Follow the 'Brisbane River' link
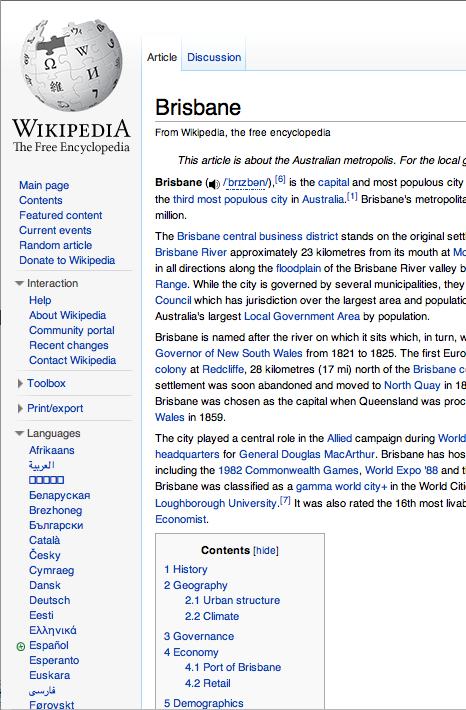The height and width of the screenshot is (710, 466). tap(191, 252)
